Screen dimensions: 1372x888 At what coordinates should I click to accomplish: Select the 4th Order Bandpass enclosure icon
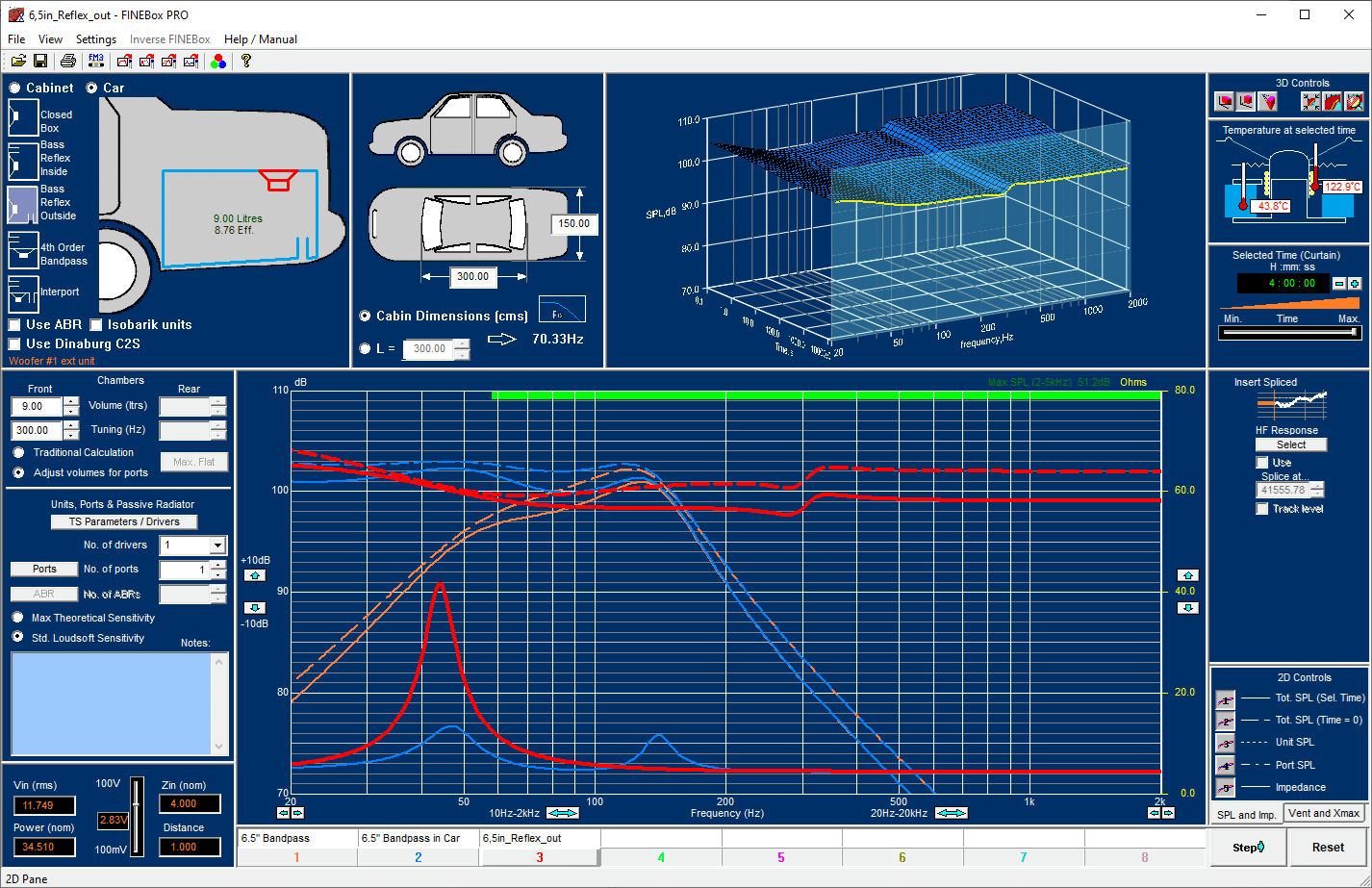coord(23,252)
